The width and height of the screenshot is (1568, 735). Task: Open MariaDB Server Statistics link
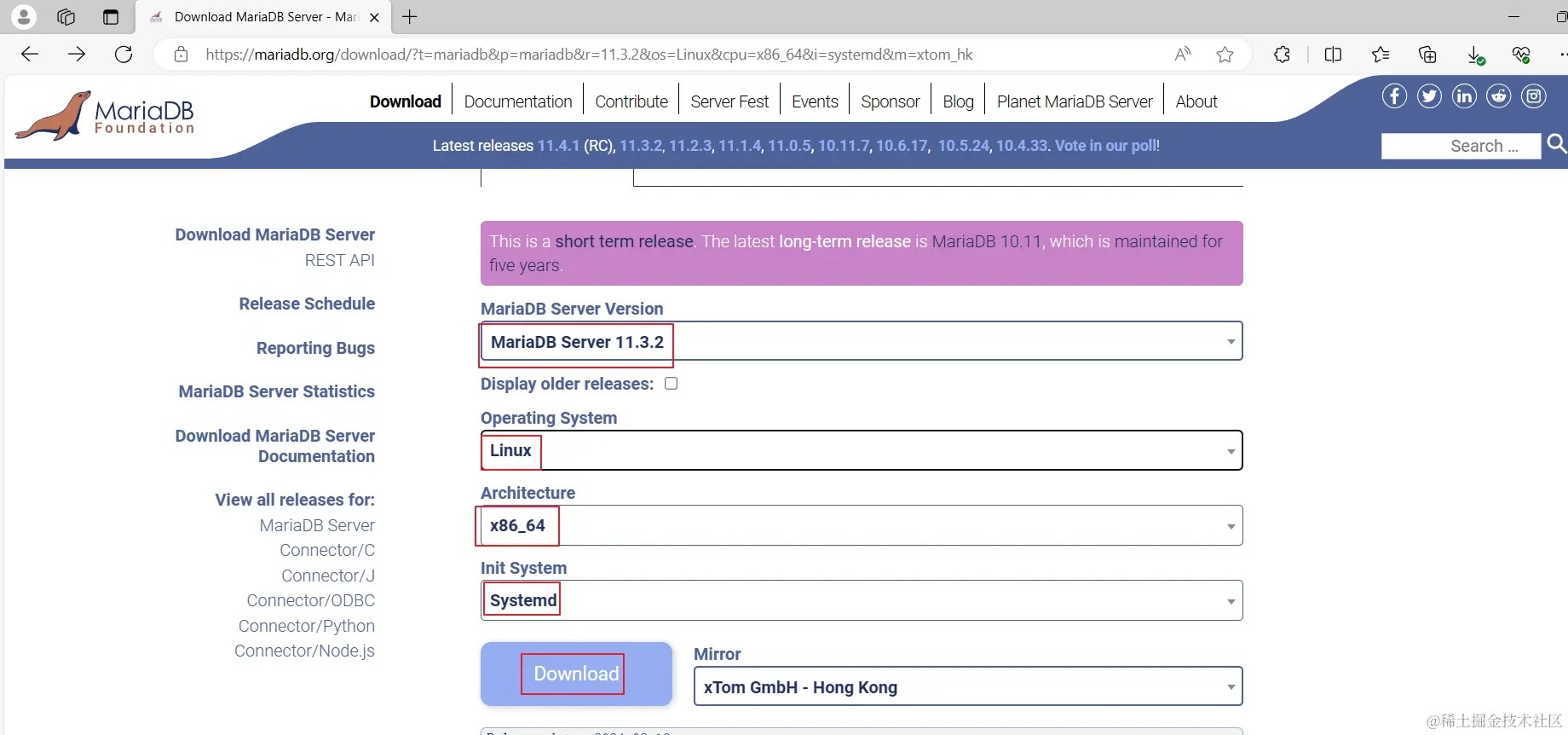pyautogui.click(x=276, y=391)
